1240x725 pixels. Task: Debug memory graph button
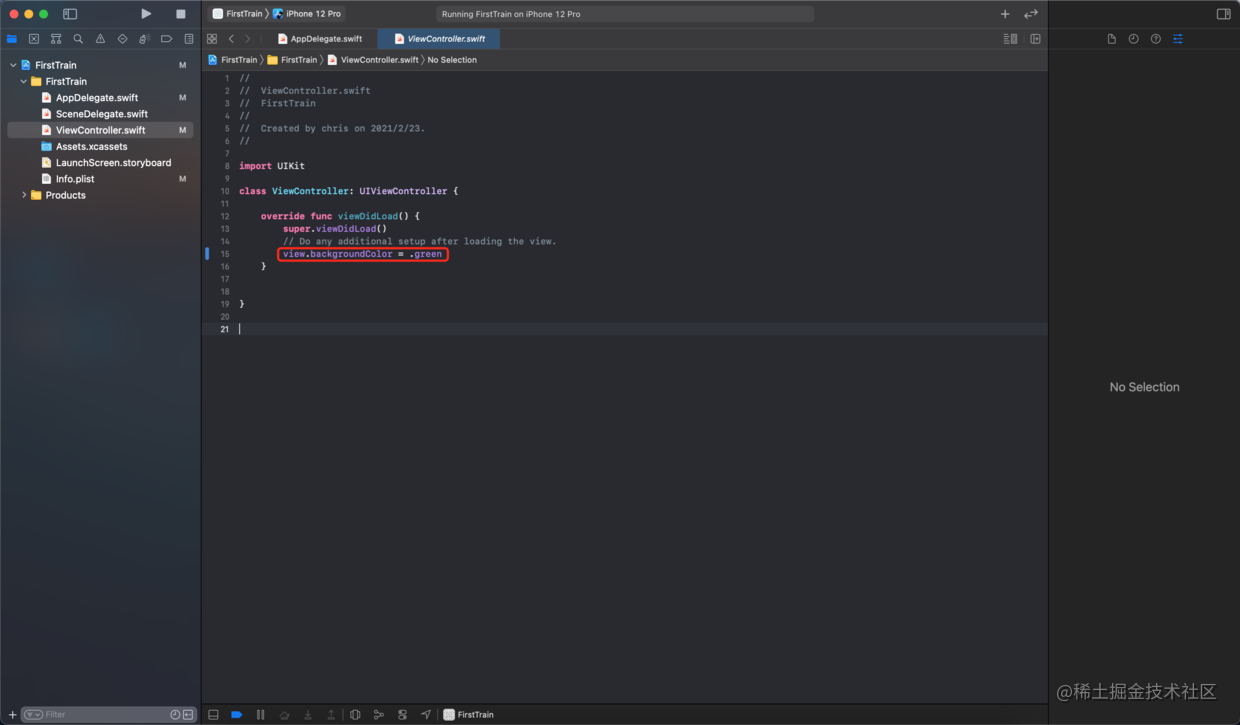point(379,715)
